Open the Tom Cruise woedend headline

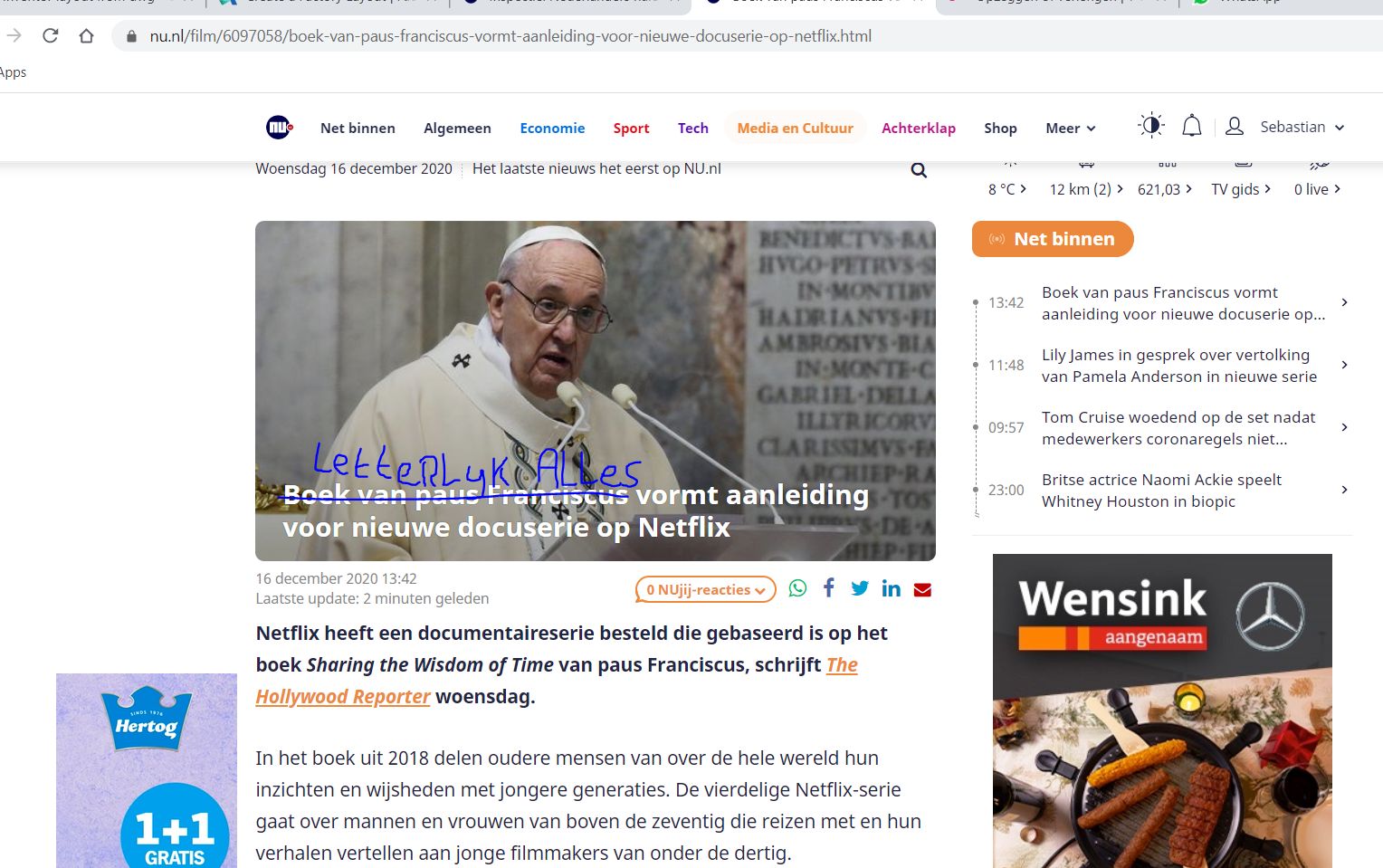point(1178,428)
